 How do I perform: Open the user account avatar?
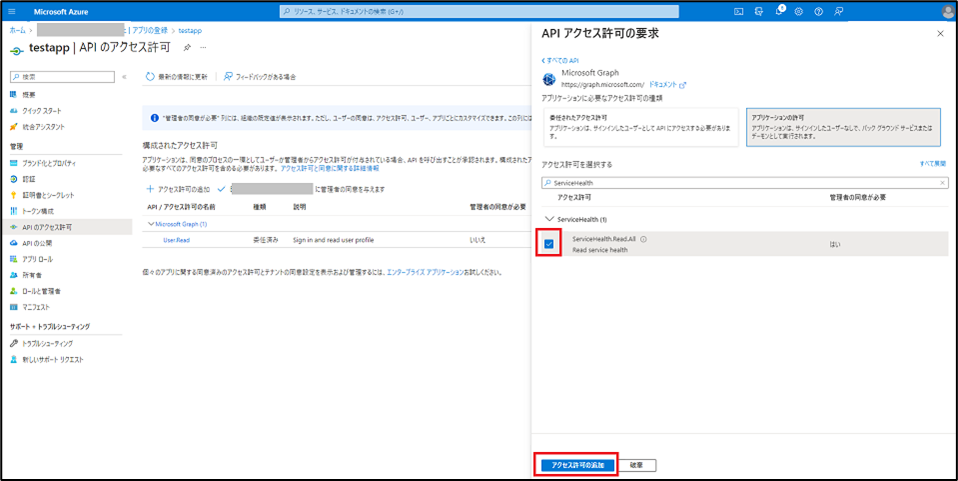point(947,11)
